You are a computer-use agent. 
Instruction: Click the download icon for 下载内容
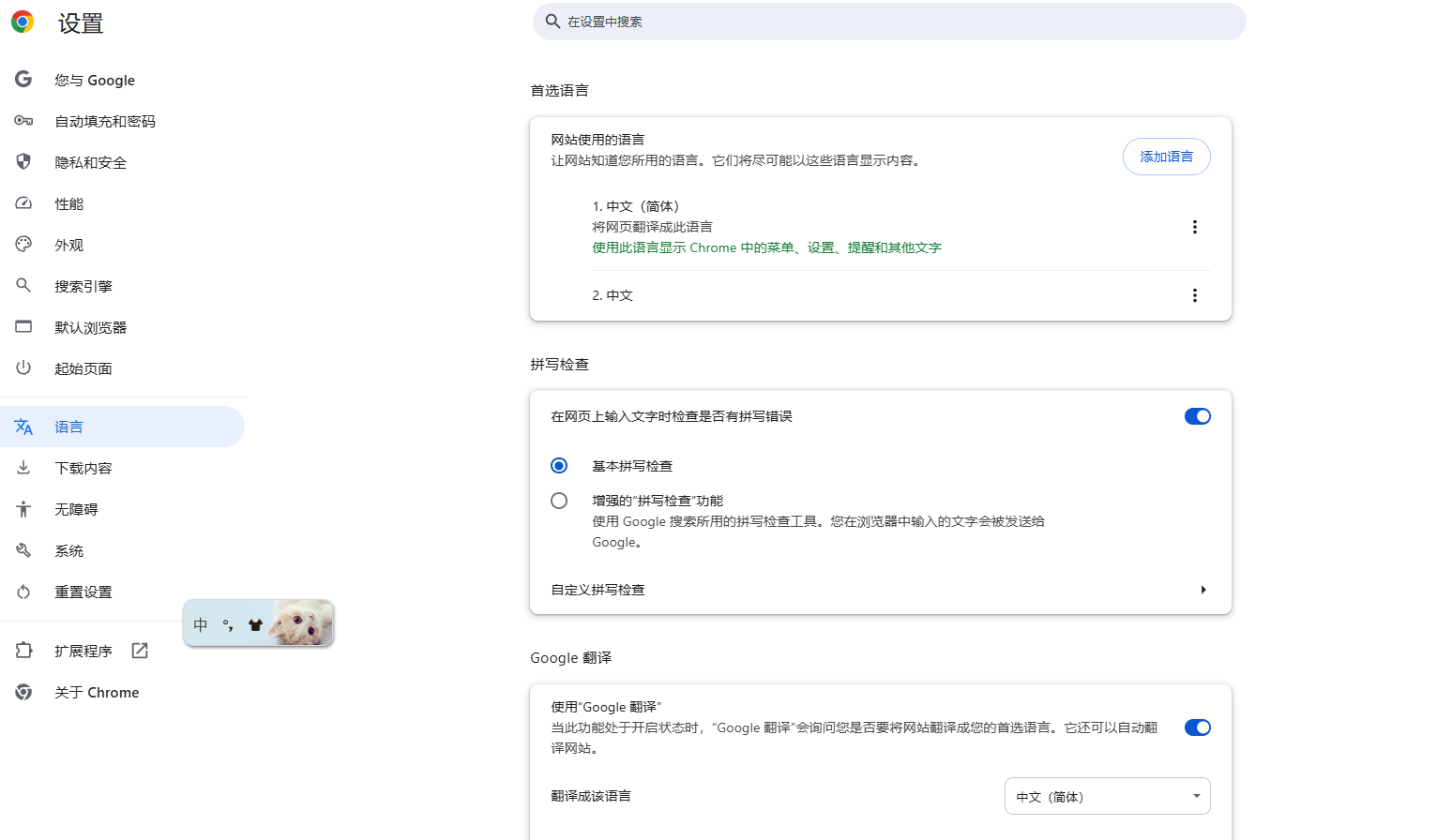pos(23,467)
